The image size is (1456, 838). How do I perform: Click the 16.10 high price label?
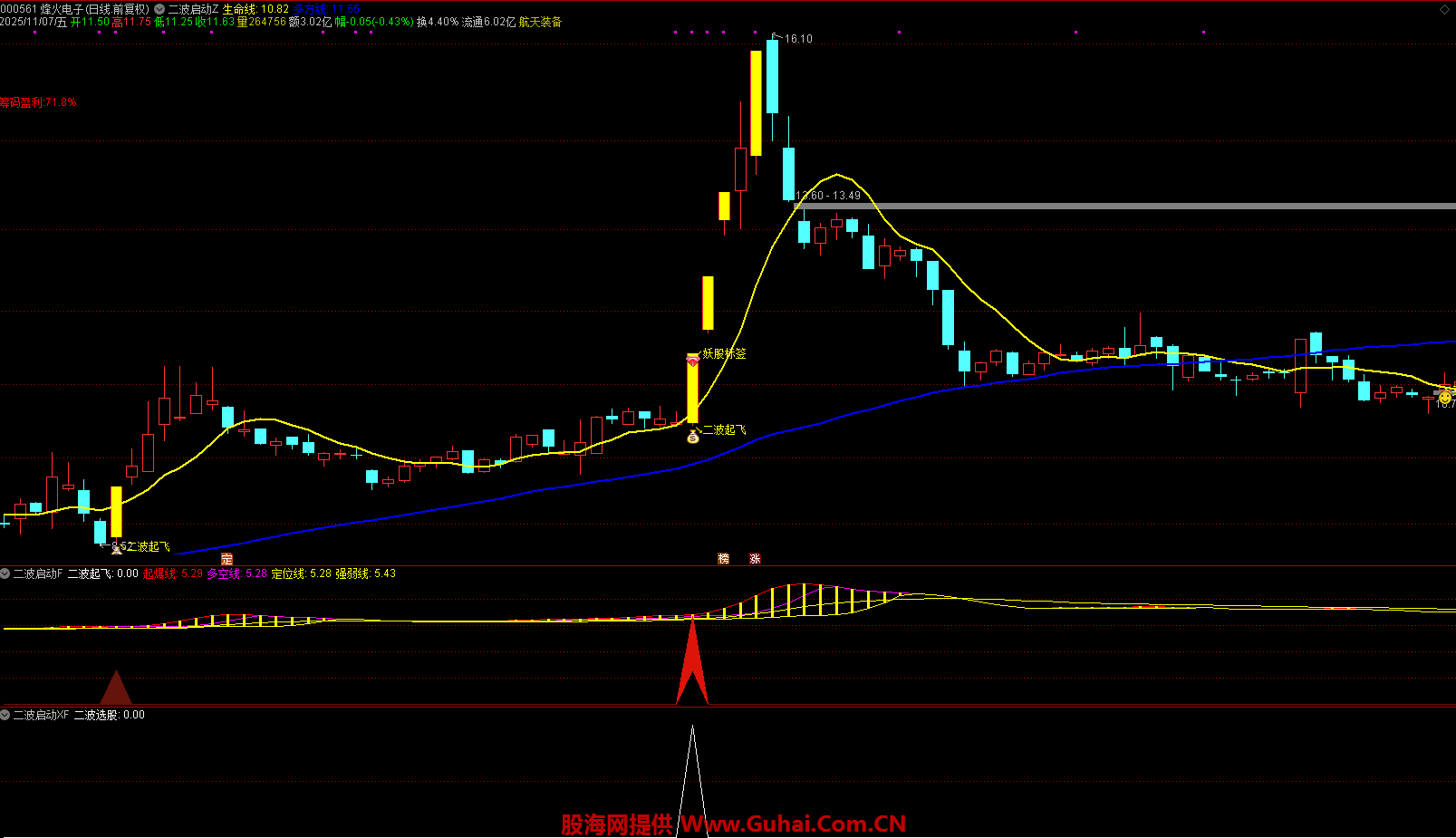(x=798, y=39)
